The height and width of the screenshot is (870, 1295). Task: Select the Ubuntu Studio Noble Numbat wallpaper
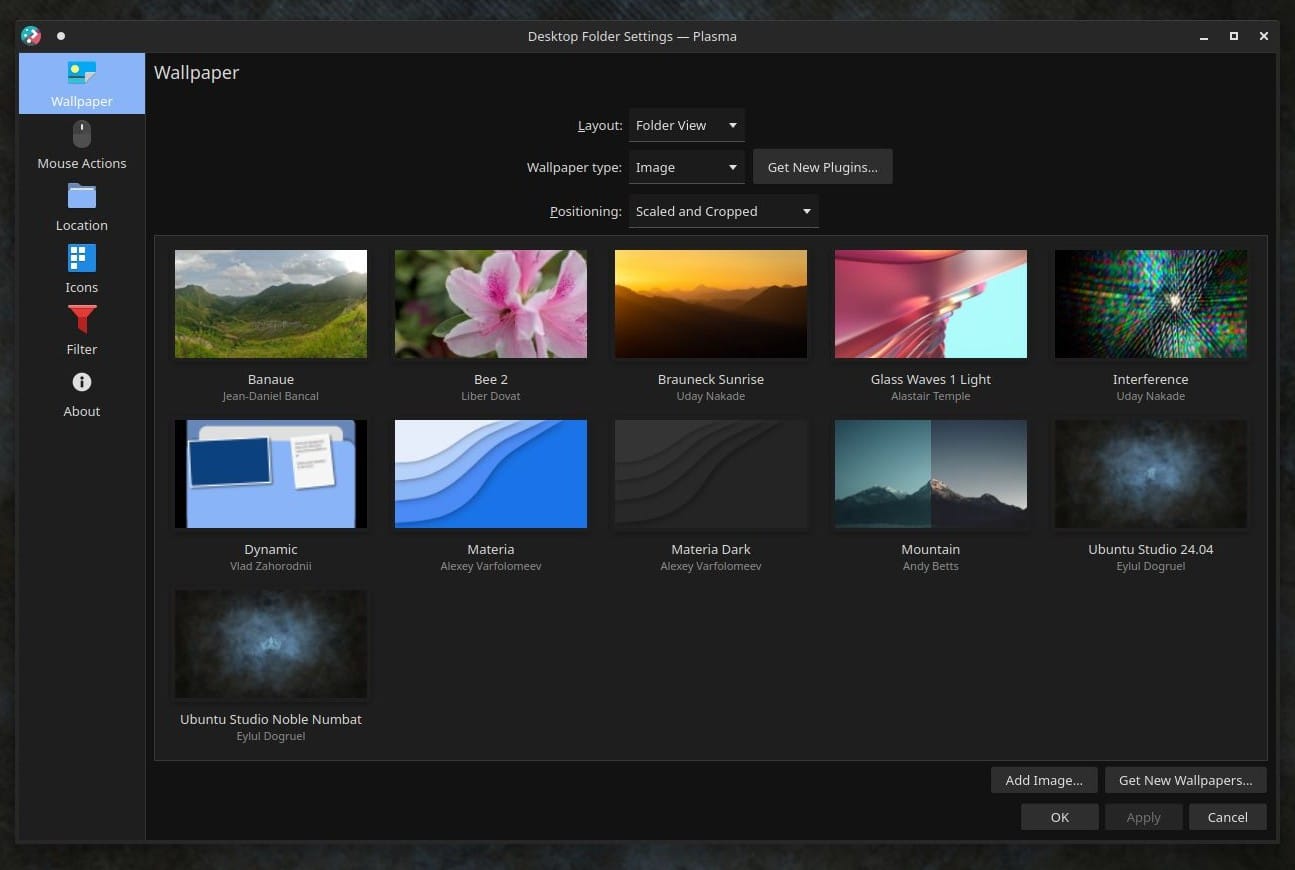click(x=270, y=643)
